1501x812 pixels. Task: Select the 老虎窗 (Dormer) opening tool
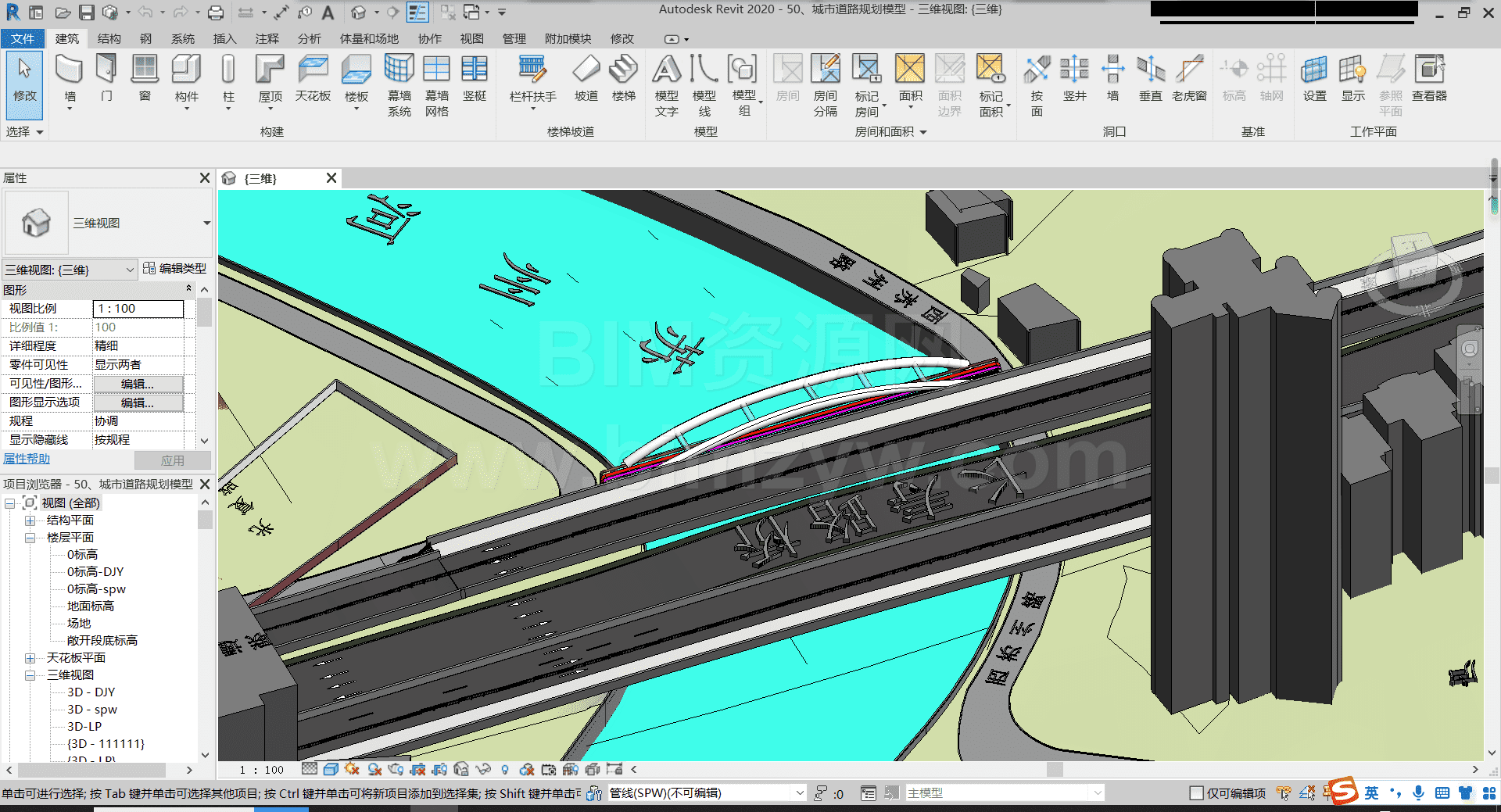[x=1189, y=78]
